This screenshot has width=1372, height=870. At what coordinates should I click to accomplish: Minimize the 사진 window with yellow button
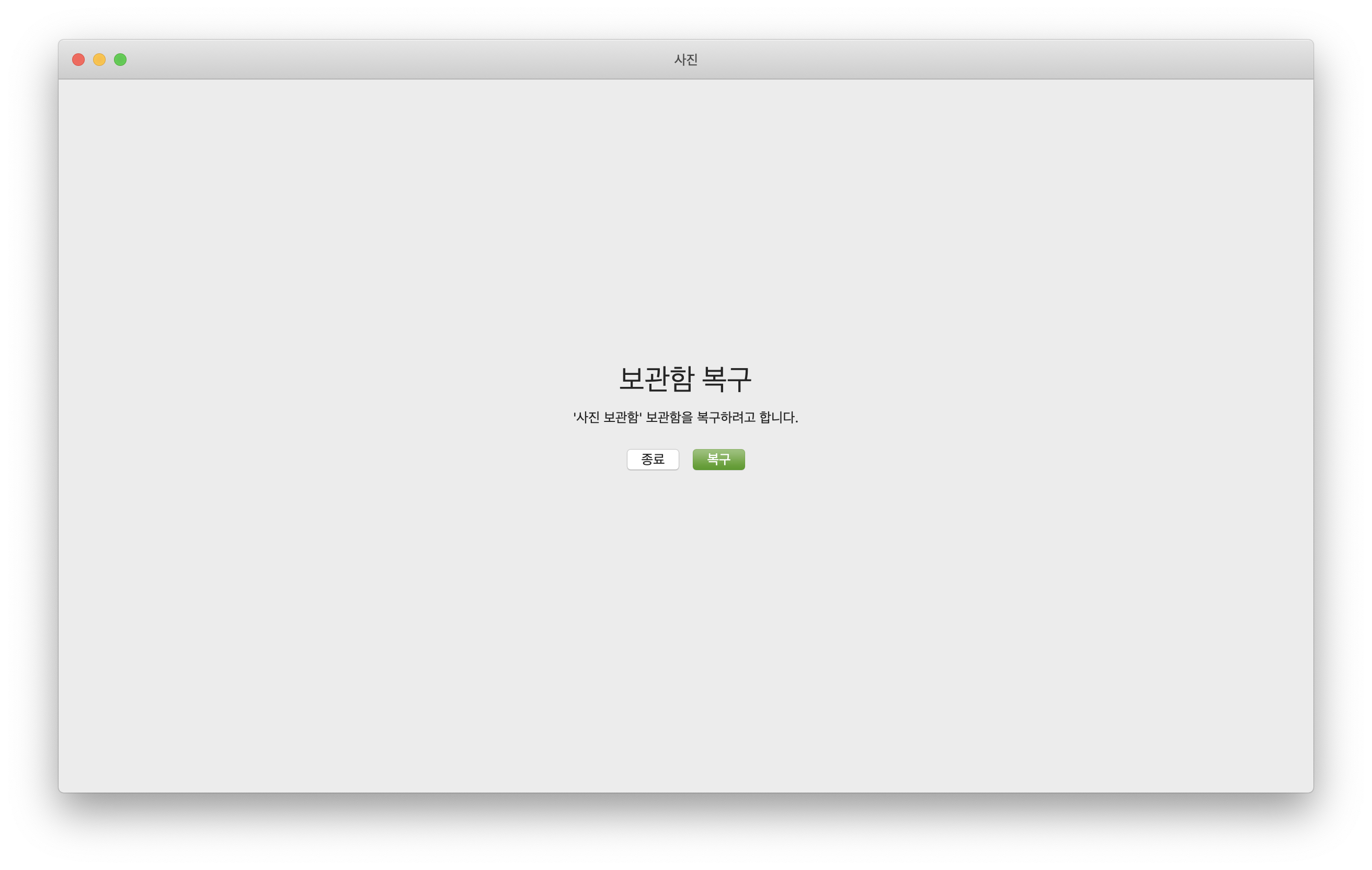click(x=99, y=59)
